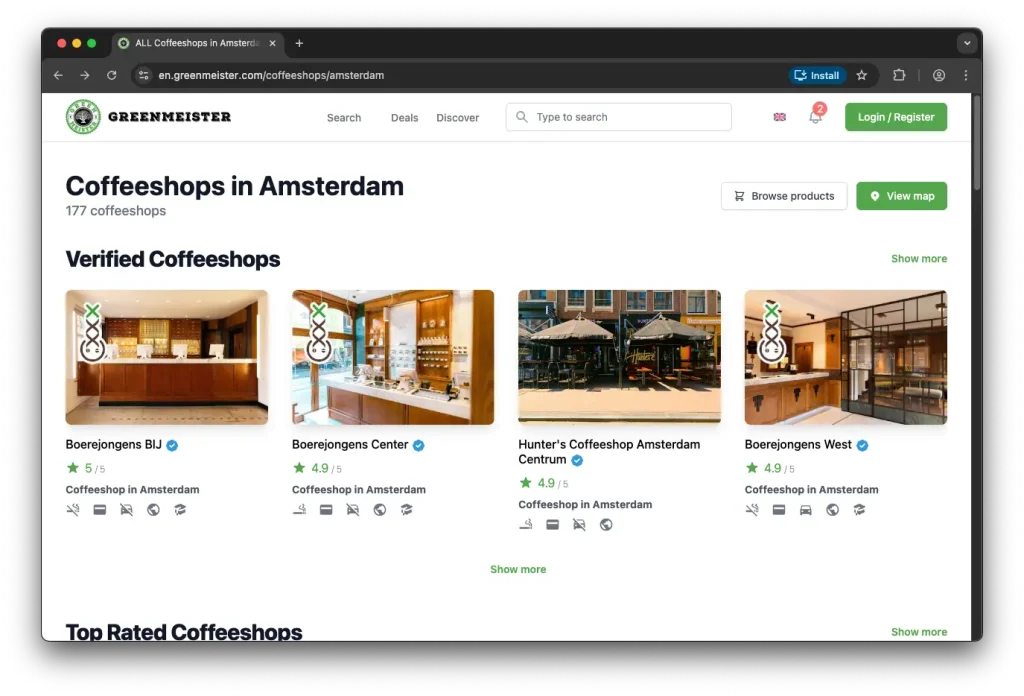The height and width of the screenshot is (696, 1024).
Task: Click the browser profile account icon
Action: pyautogui.click(x=938, y=75)
